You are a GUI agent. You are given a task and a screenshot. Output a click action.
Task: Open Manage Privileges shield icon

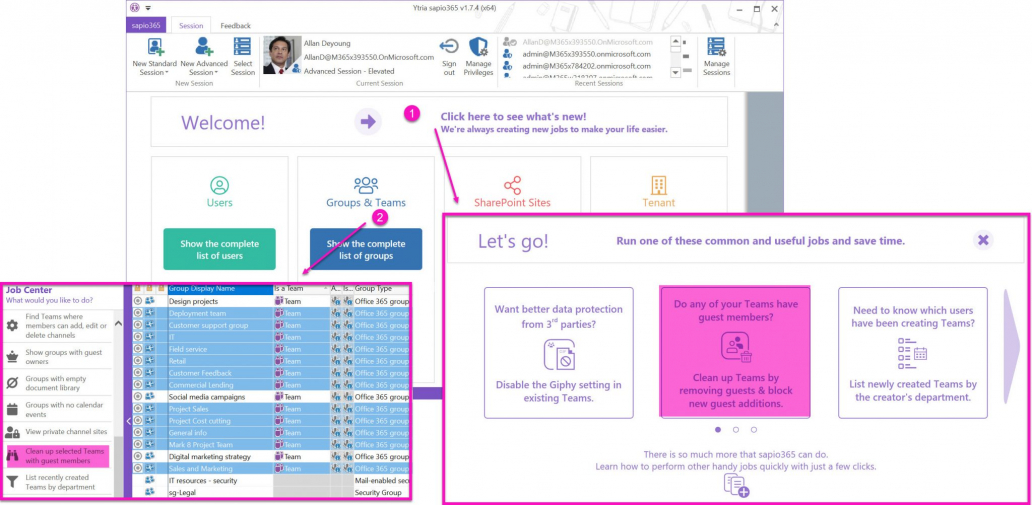[478, 47]
